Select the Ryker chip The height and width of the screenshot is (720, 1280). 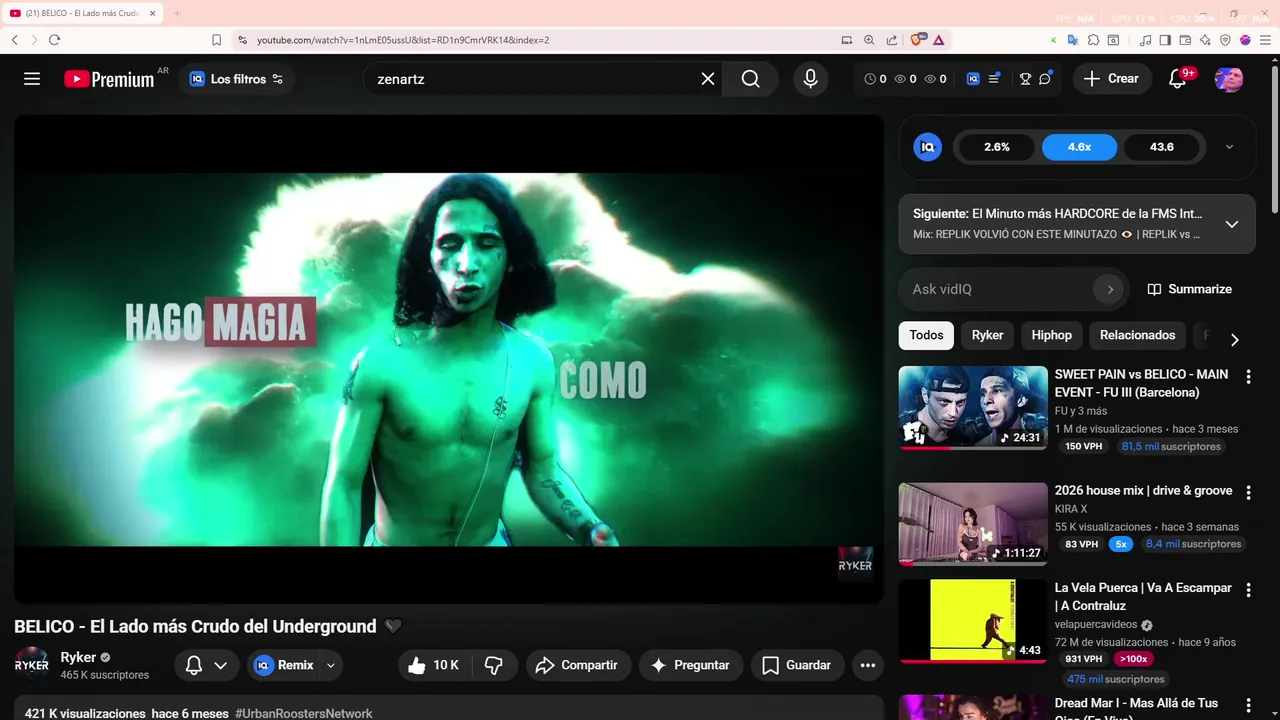point(987,335)
